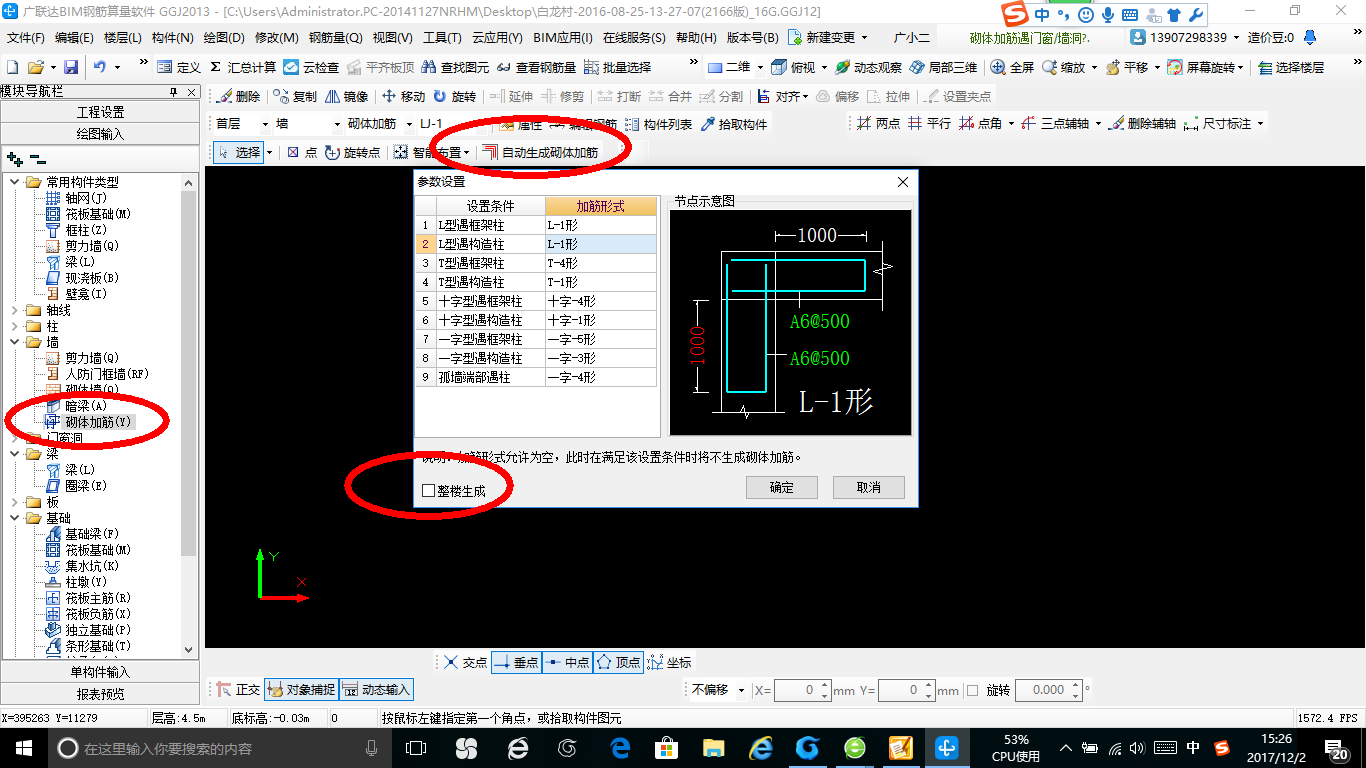Open the 帮助(H) menu

click(696, 37)
